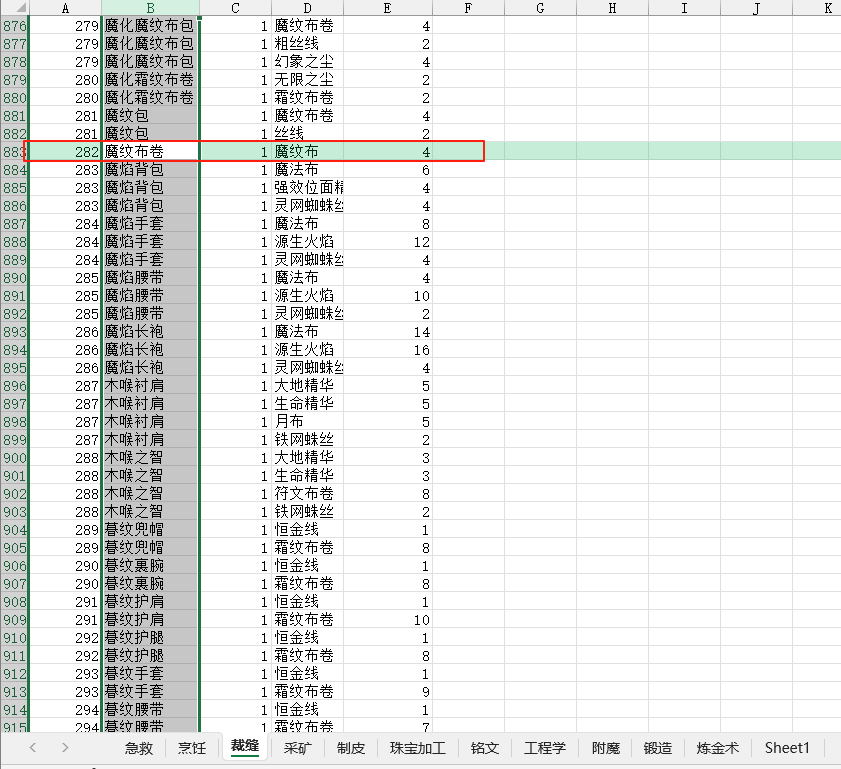Viewport: 841px width, 769px height.
Task: Click value 10 in row 909
Action: coord(388,620)
